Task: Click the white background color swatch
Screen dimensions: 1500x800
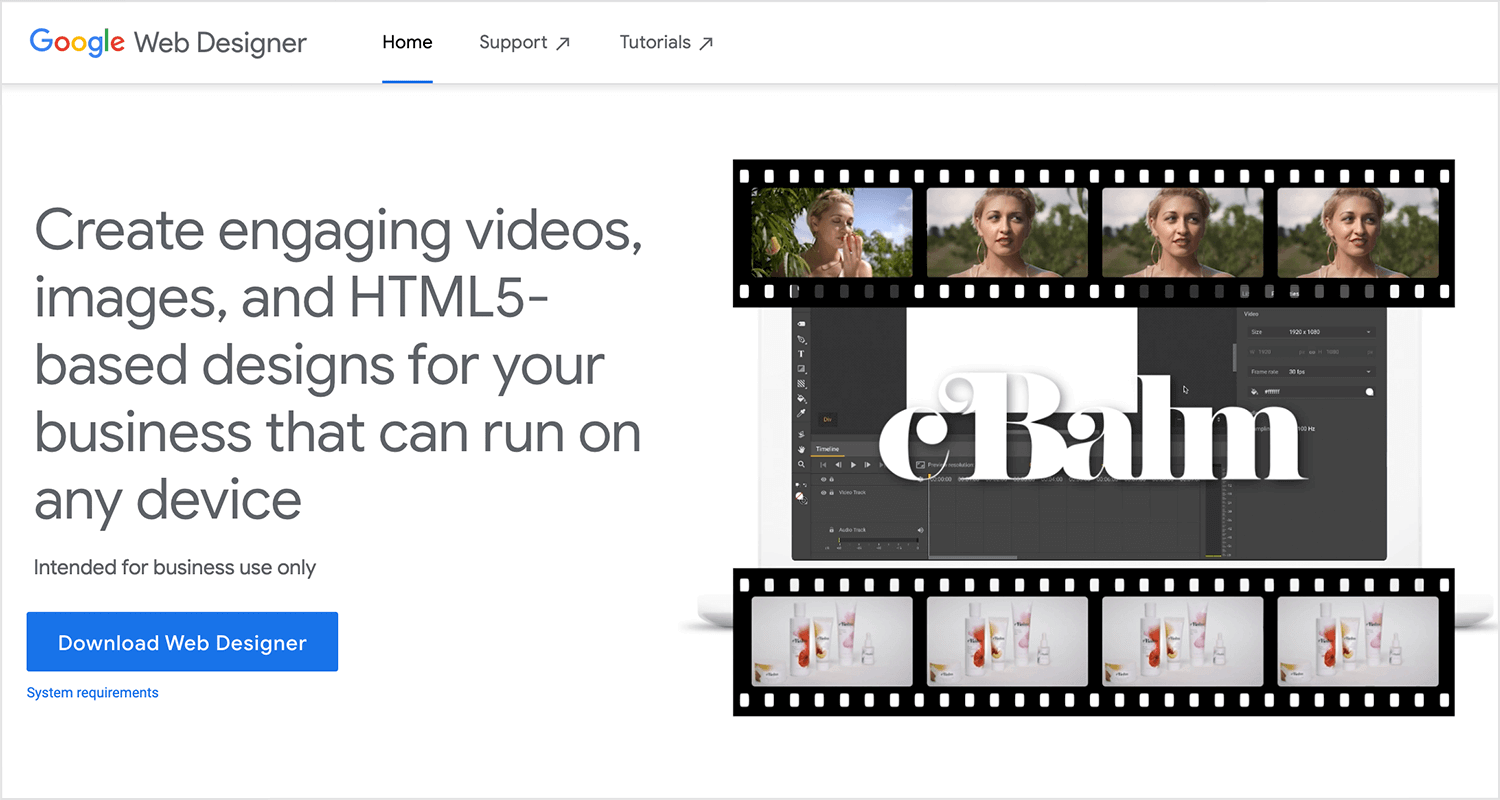Action: point(1369,392)
